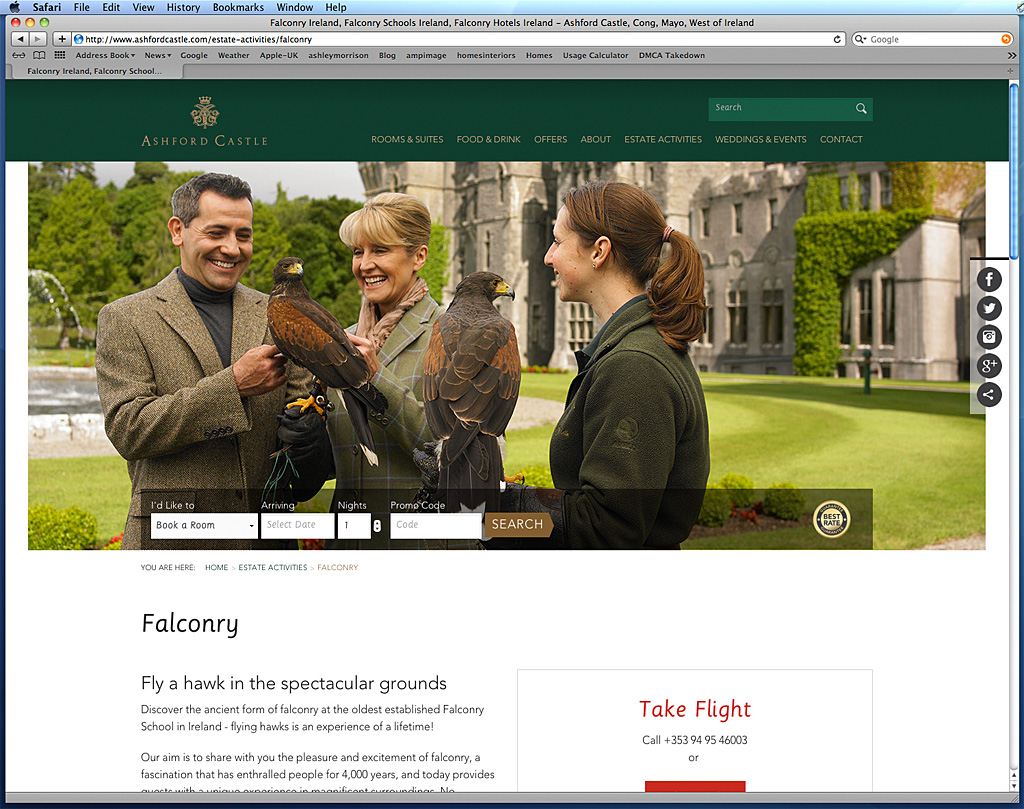Expand the News bookmarks folder
The width and height of the screenshot is (1024, 809).
tap(157, 56)
